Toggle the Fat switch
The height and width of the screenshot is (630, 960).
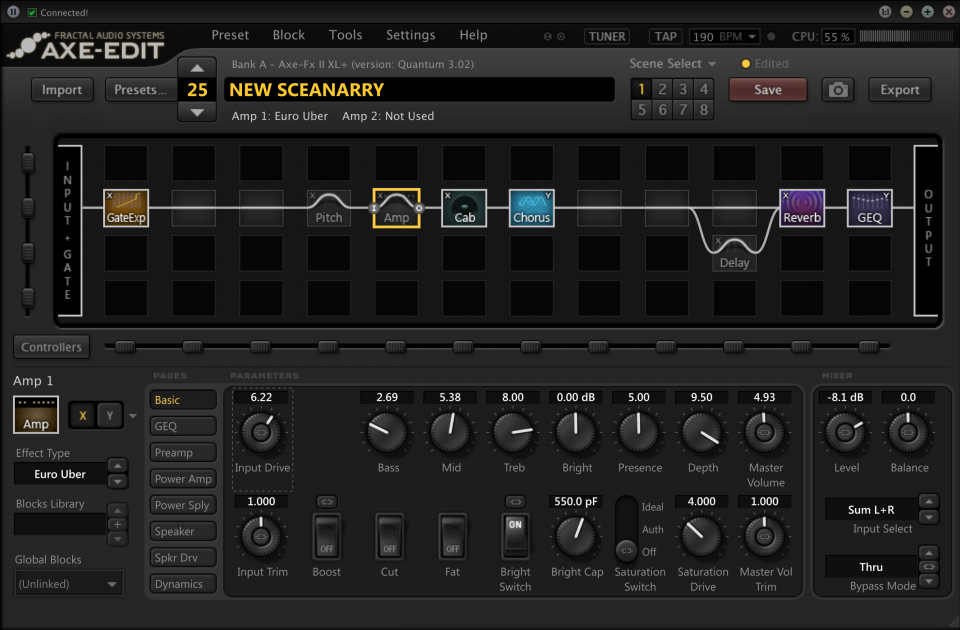[x=452, y=536]
